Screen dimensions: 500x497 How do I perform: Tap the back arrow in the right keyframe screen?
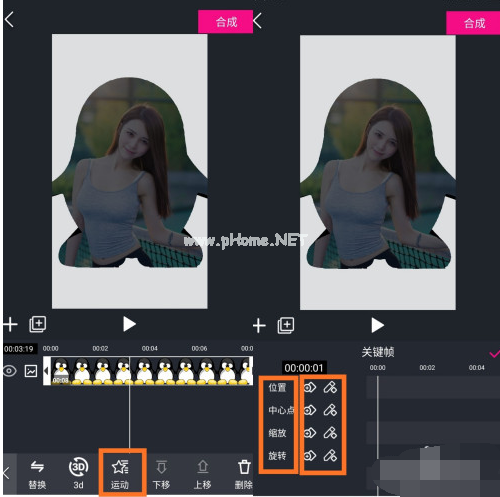click(257, 21)
